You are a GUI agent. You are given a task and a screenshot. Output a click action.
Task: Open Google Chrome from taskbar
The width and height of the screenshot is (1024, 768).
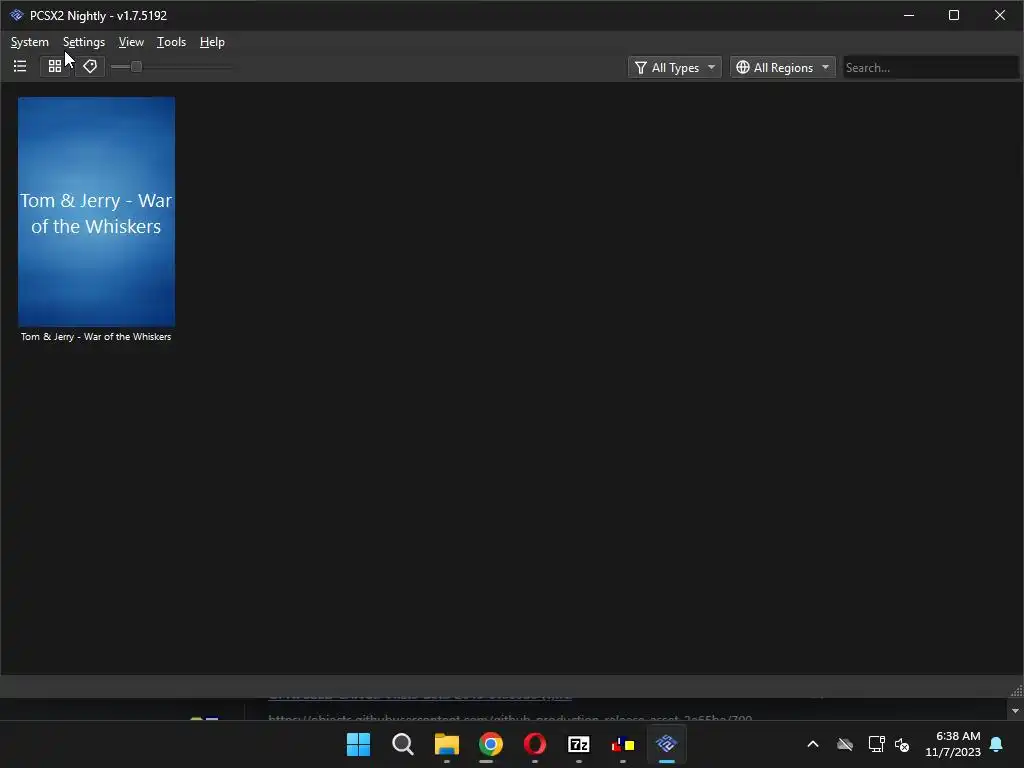491,744
